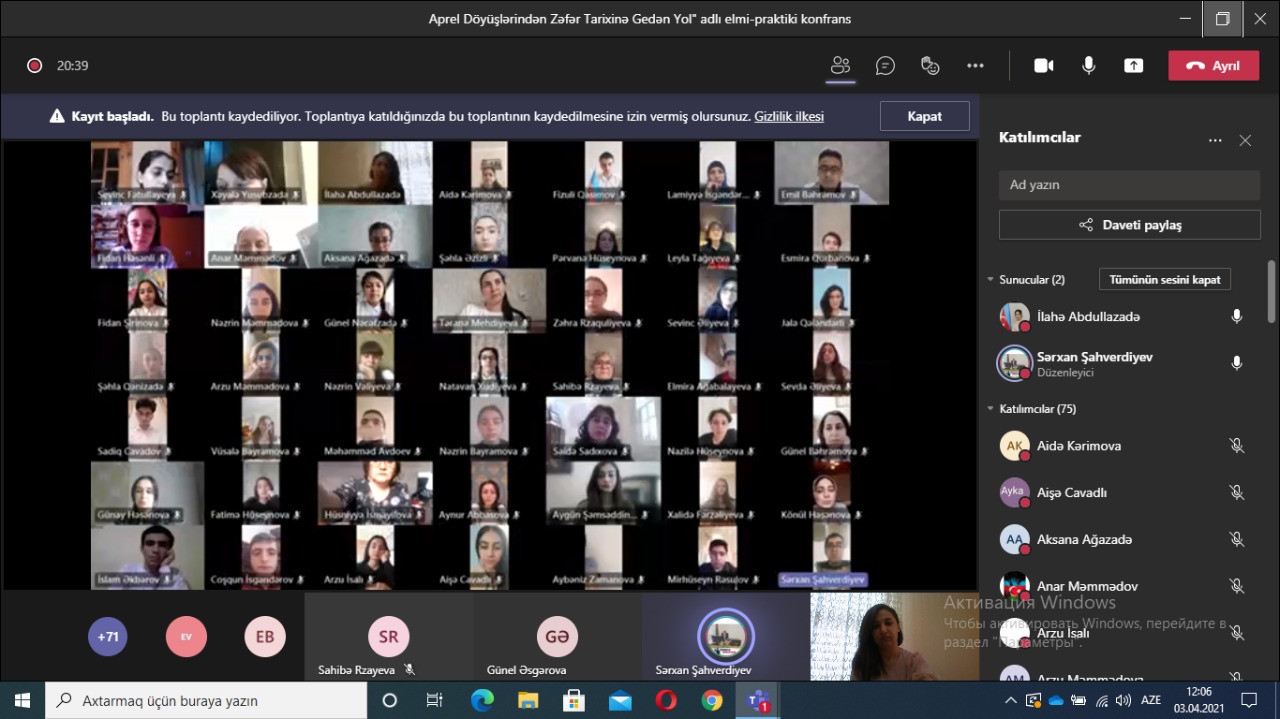This screenshot has height=719, width=1280.
Task: Open Microsoft Store from taskbar
Action: [x=574, y=700]
